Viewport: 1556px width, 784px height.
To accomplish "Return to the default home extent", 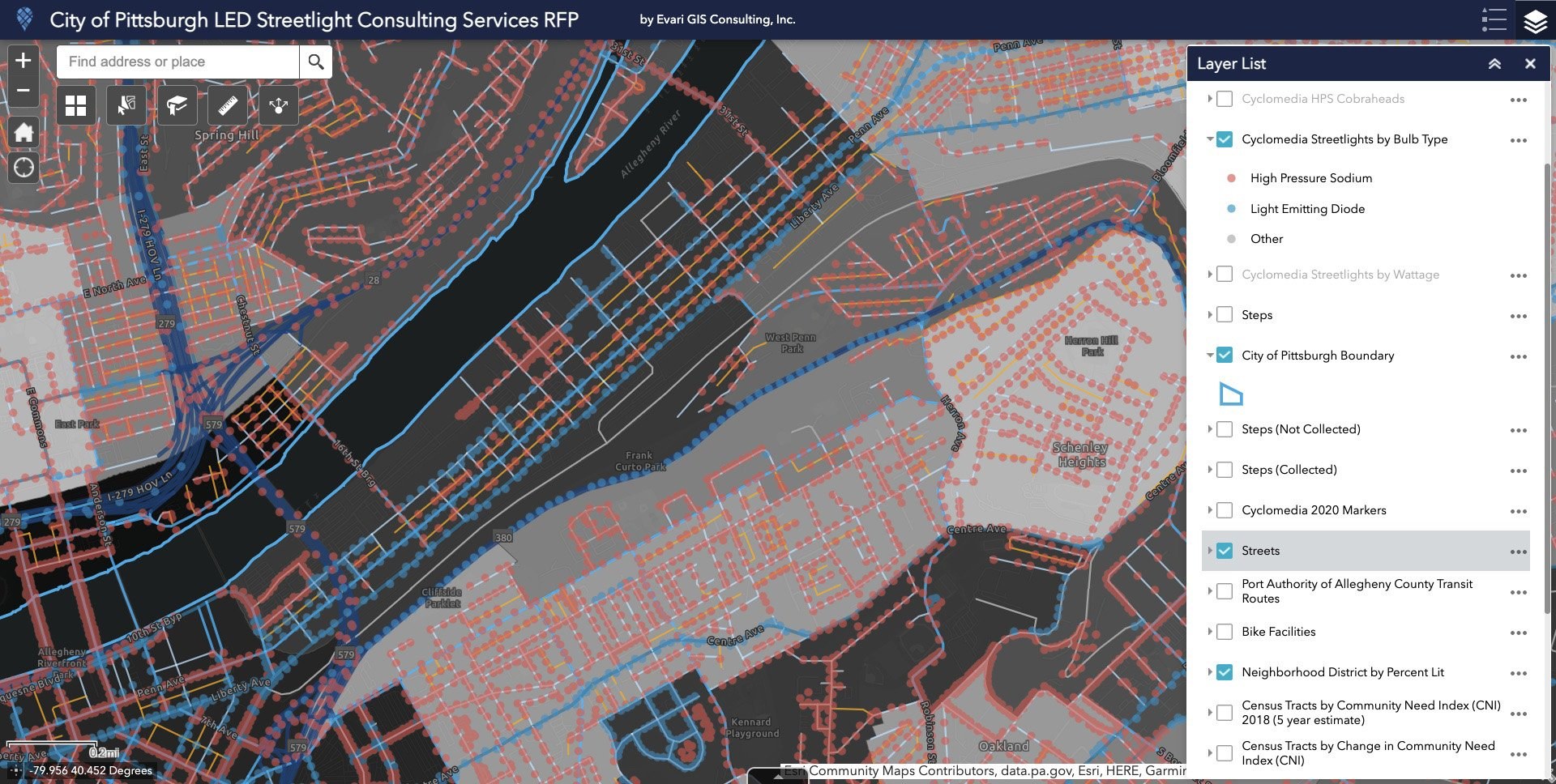I will (x=24, y=132).
